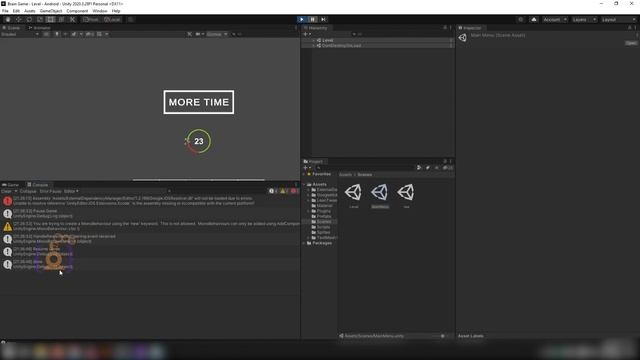Screen dimensions: 640x360
Task: Select the Inspector tab
Action: coord(470,28)
